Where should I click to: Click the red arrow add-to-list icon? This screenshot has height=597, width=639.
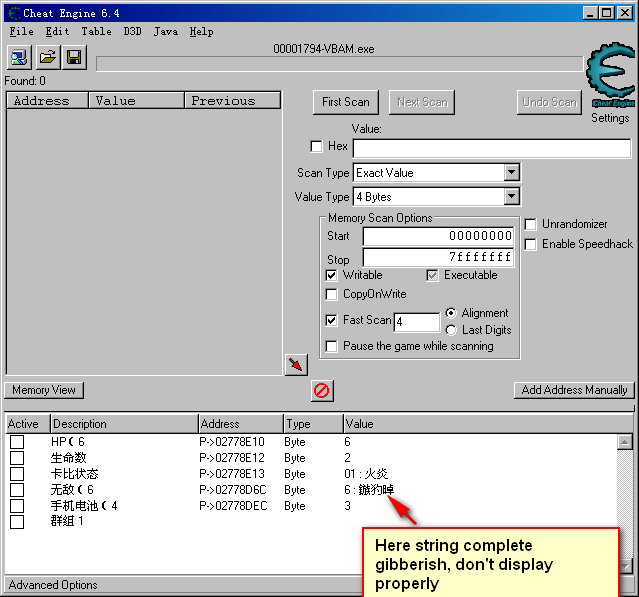click(x=295, y=364)
